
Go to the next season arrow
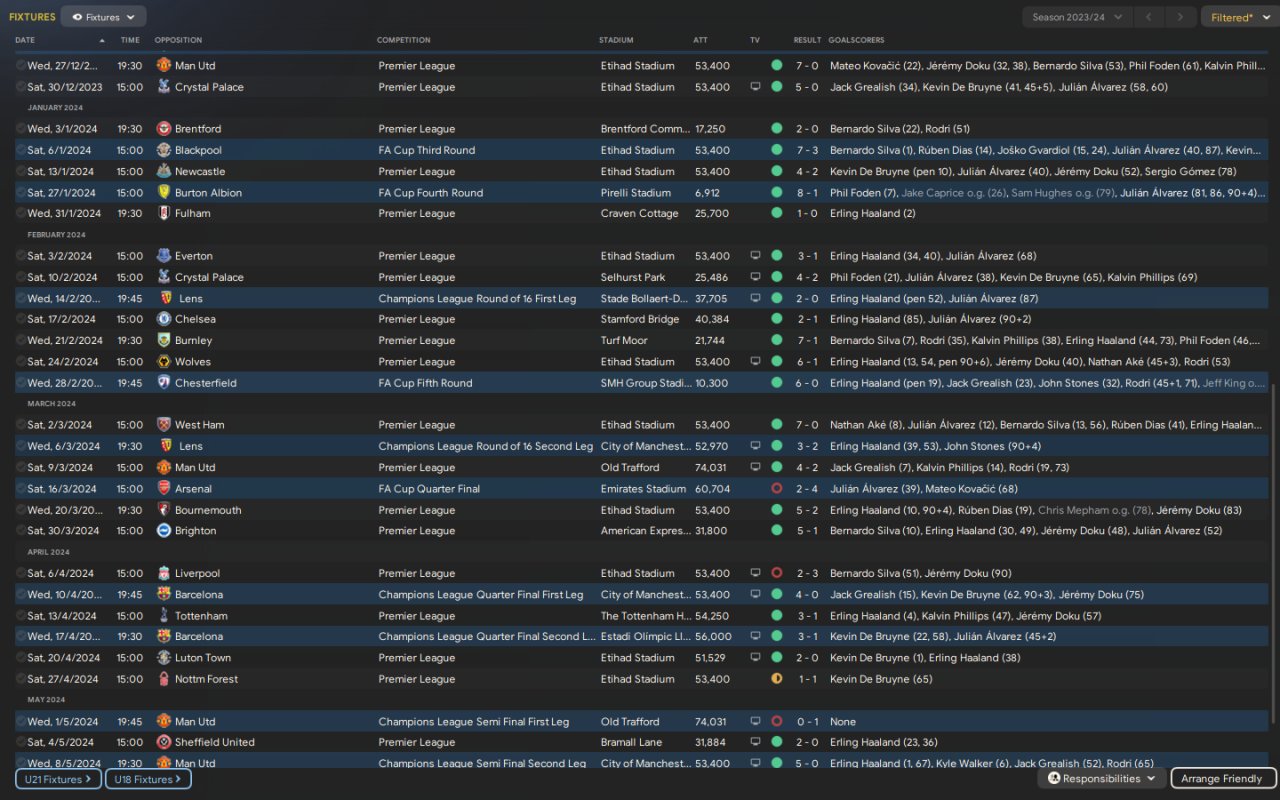tap(1181, 17)
